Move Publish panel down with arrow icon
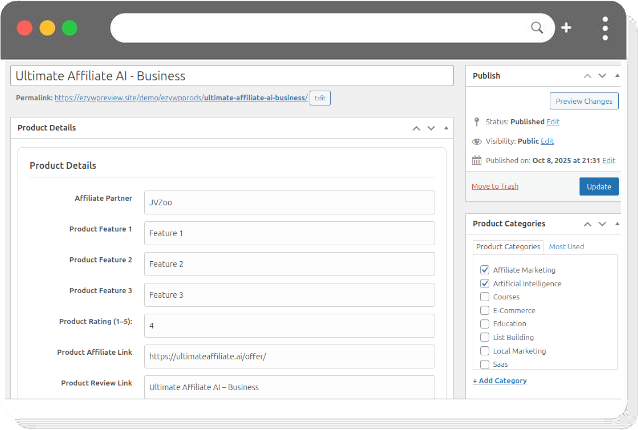The image size is (638, 430). point(600,76)
